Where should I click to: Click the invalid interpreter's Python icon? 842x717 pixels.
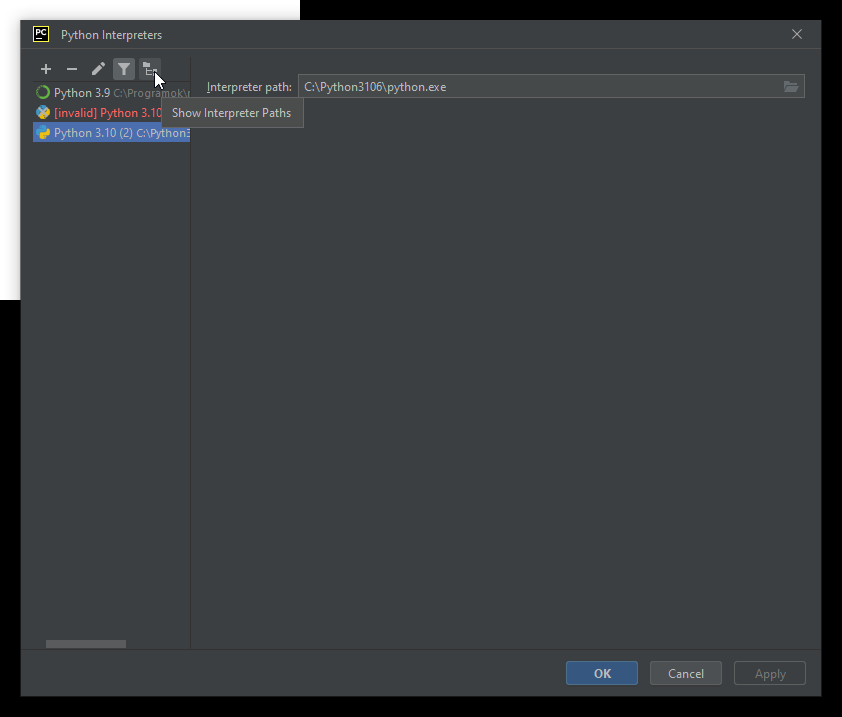tap(42, 113)
